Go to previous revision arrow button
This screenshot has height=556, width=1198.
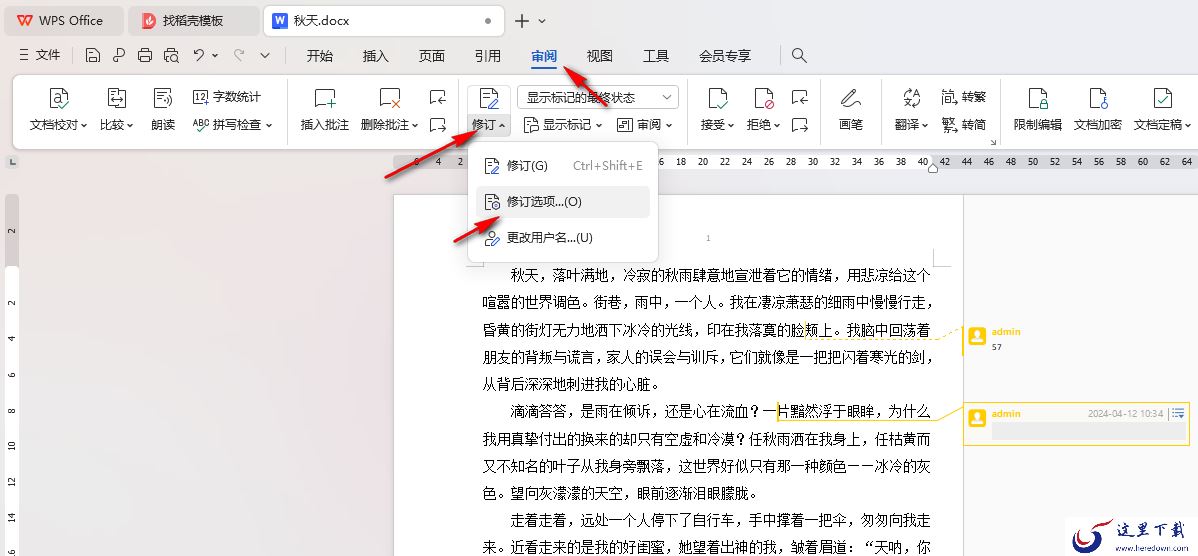click(800, 97)
